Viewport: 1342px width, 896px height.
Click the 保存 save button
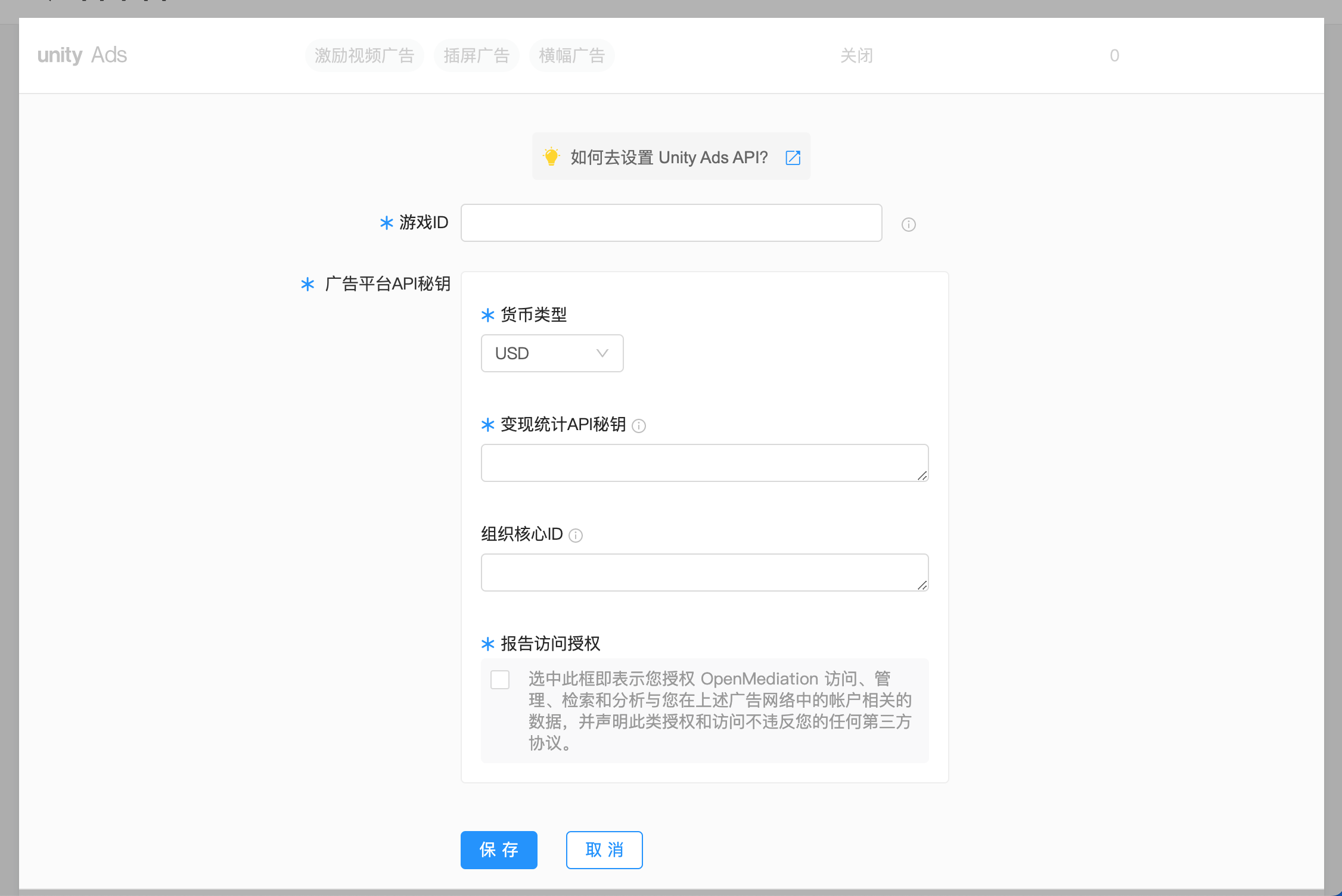[499, 850]
